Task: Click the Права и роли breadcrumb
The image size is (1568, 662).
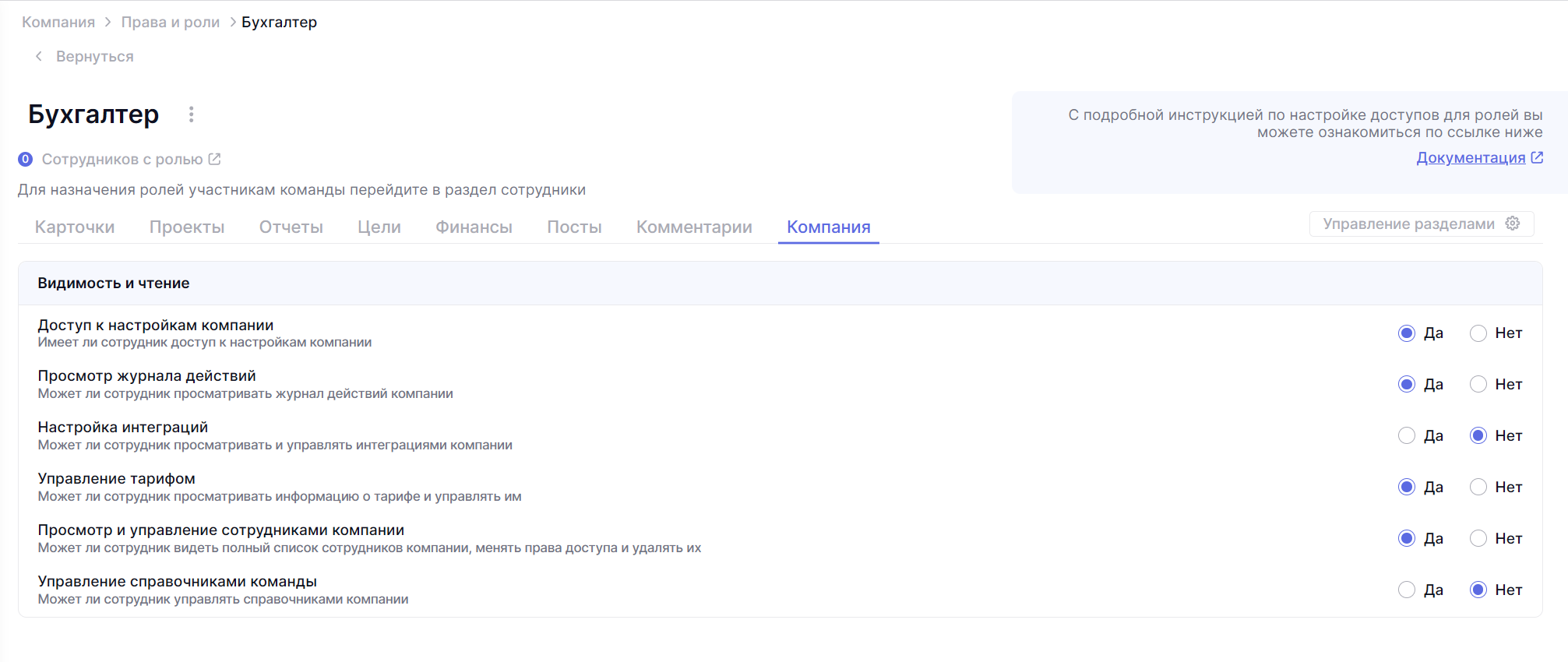Action: coord(171,22)
